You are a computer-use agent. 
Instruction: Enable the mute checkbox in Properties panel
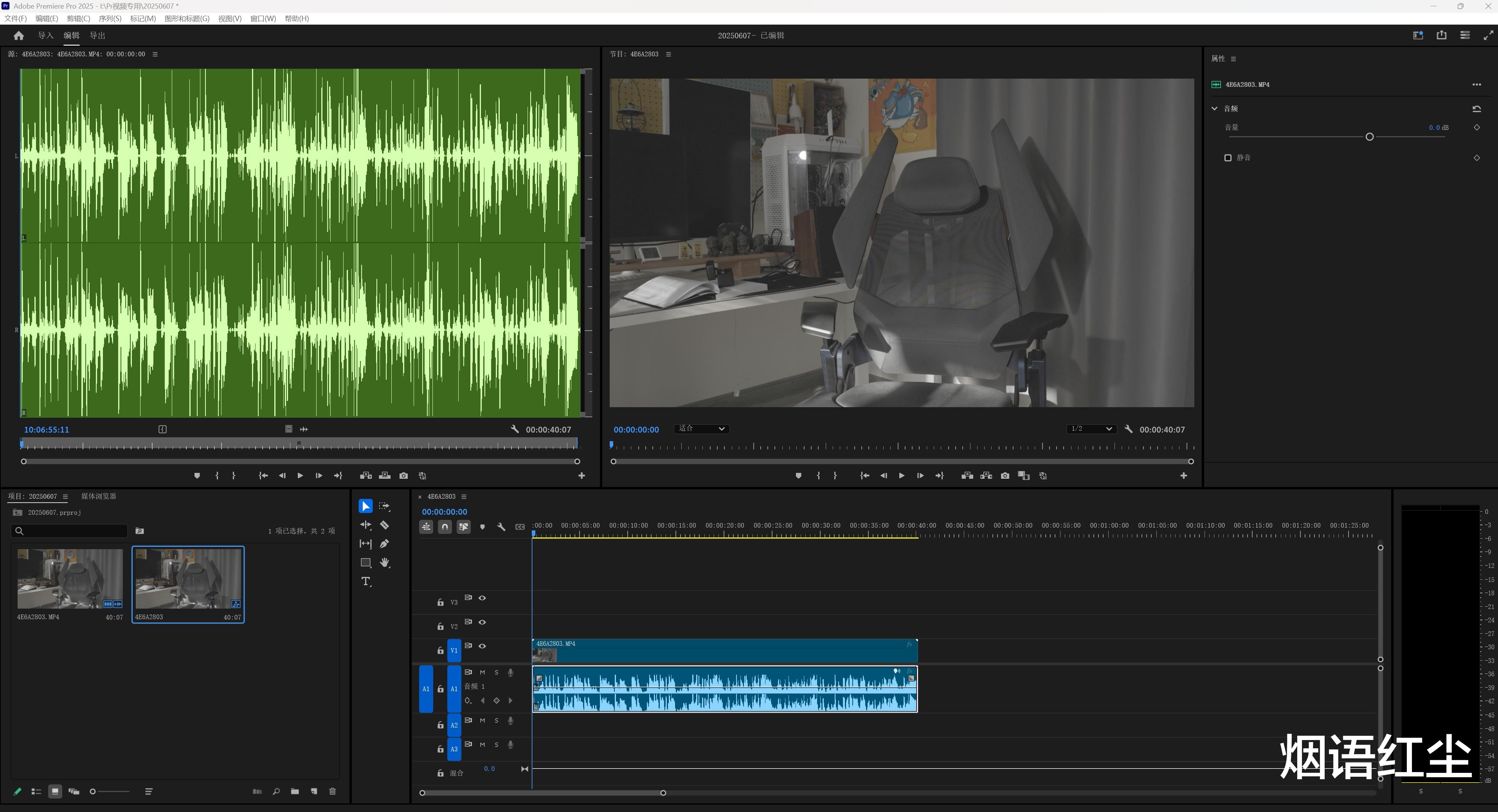[x=1228, y=158]
